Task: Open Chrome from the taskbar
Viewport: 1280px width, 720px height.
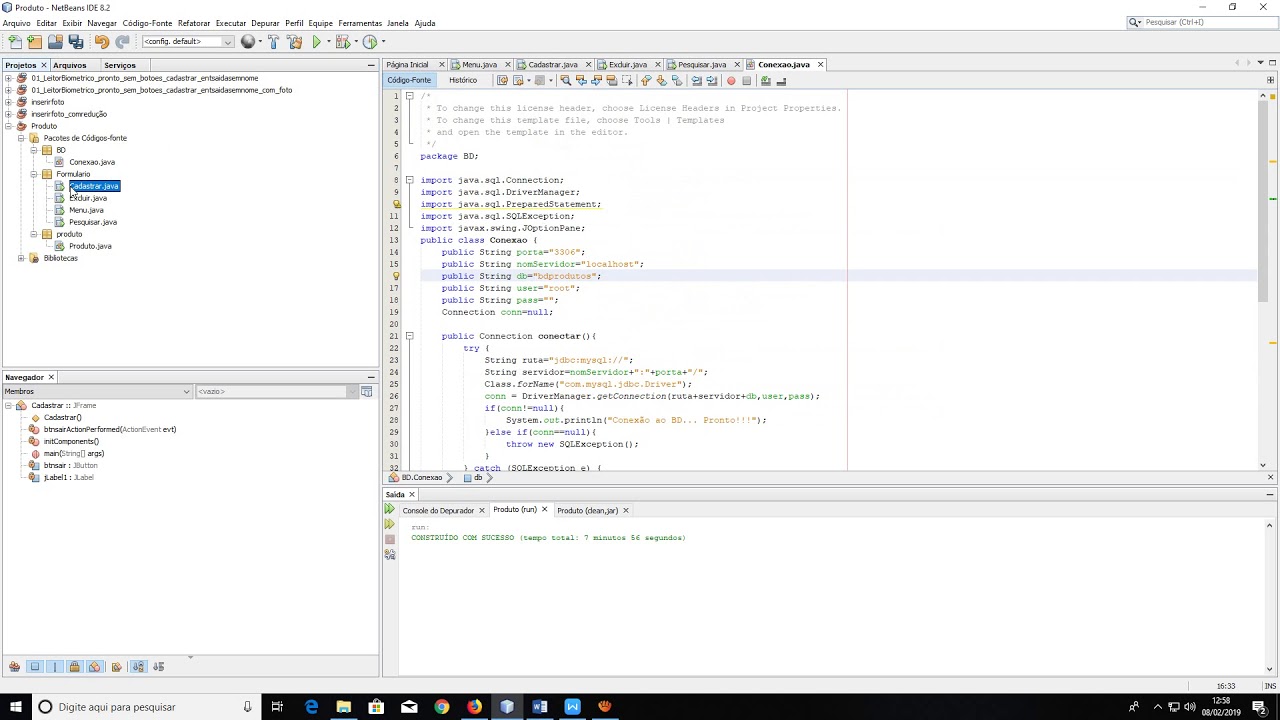Action: tap(441, 707)
